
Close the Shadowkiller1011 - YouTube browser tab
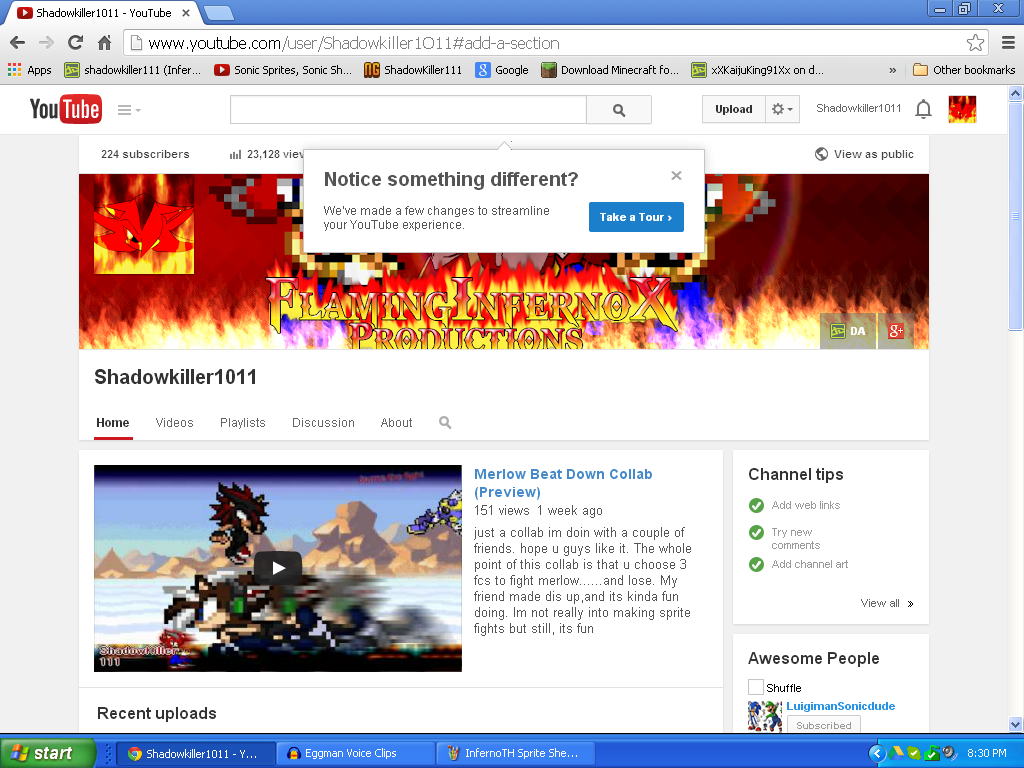(185, 12)
